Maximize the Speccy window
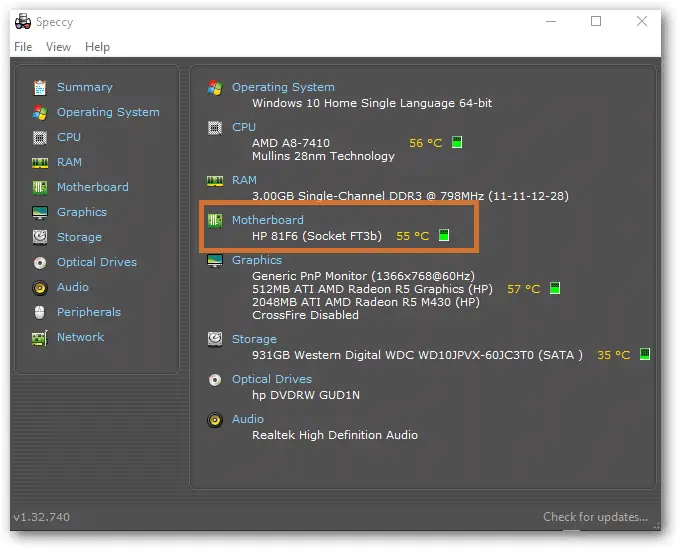Viewport: 679px width, 549px height. 596,21
